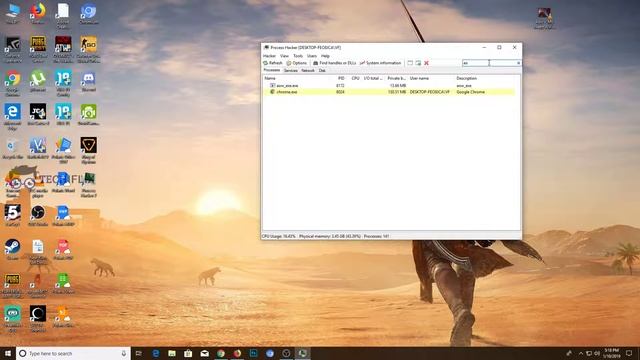This screenshot has width=640, height=360.
Task: Sort by CPU column header
Action: pyautogui.click(x=355, y=78)
